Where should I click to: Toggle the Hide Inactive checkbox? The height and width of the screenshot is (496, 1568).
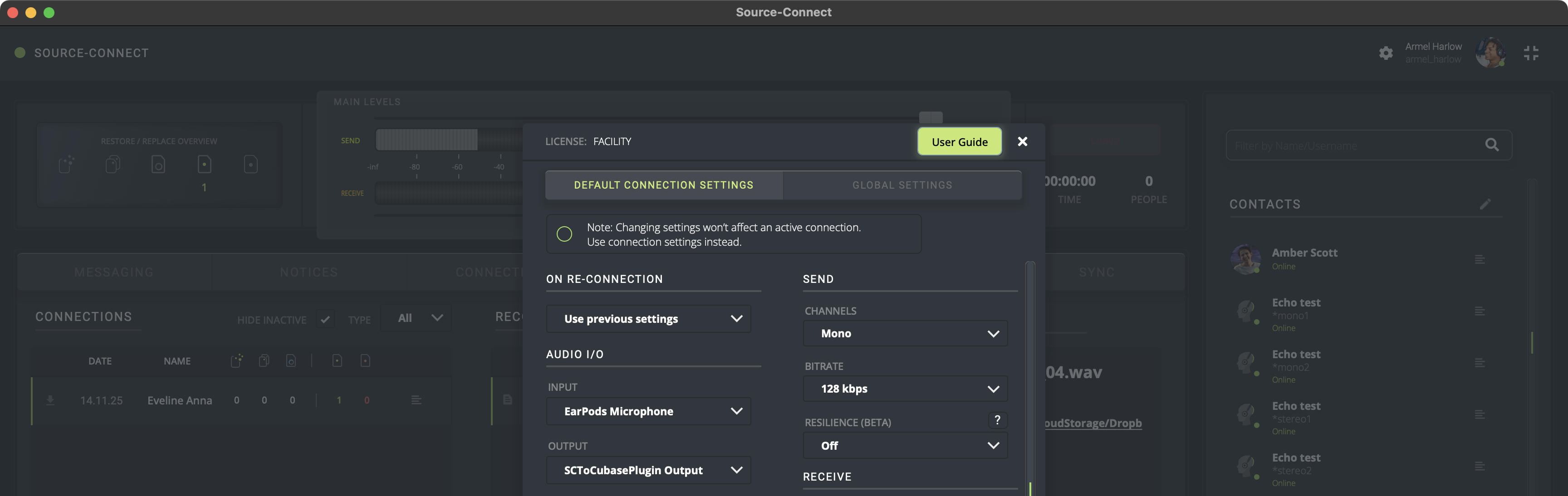point(325,319)
